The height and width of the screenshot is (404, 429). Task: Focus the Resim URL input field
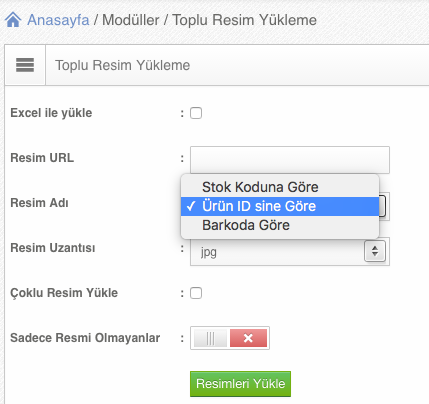pos(290,160)
